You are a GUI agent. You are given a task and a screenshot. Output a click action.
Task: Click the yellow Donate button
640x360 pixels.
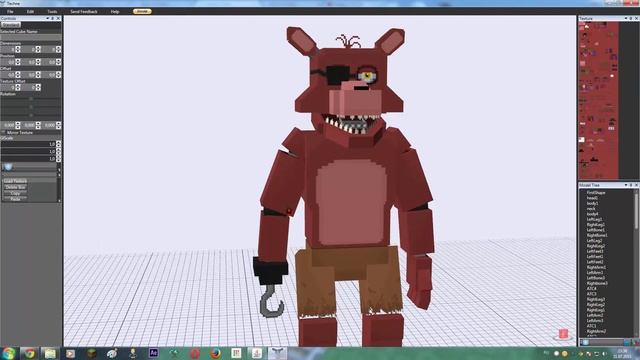142,11
